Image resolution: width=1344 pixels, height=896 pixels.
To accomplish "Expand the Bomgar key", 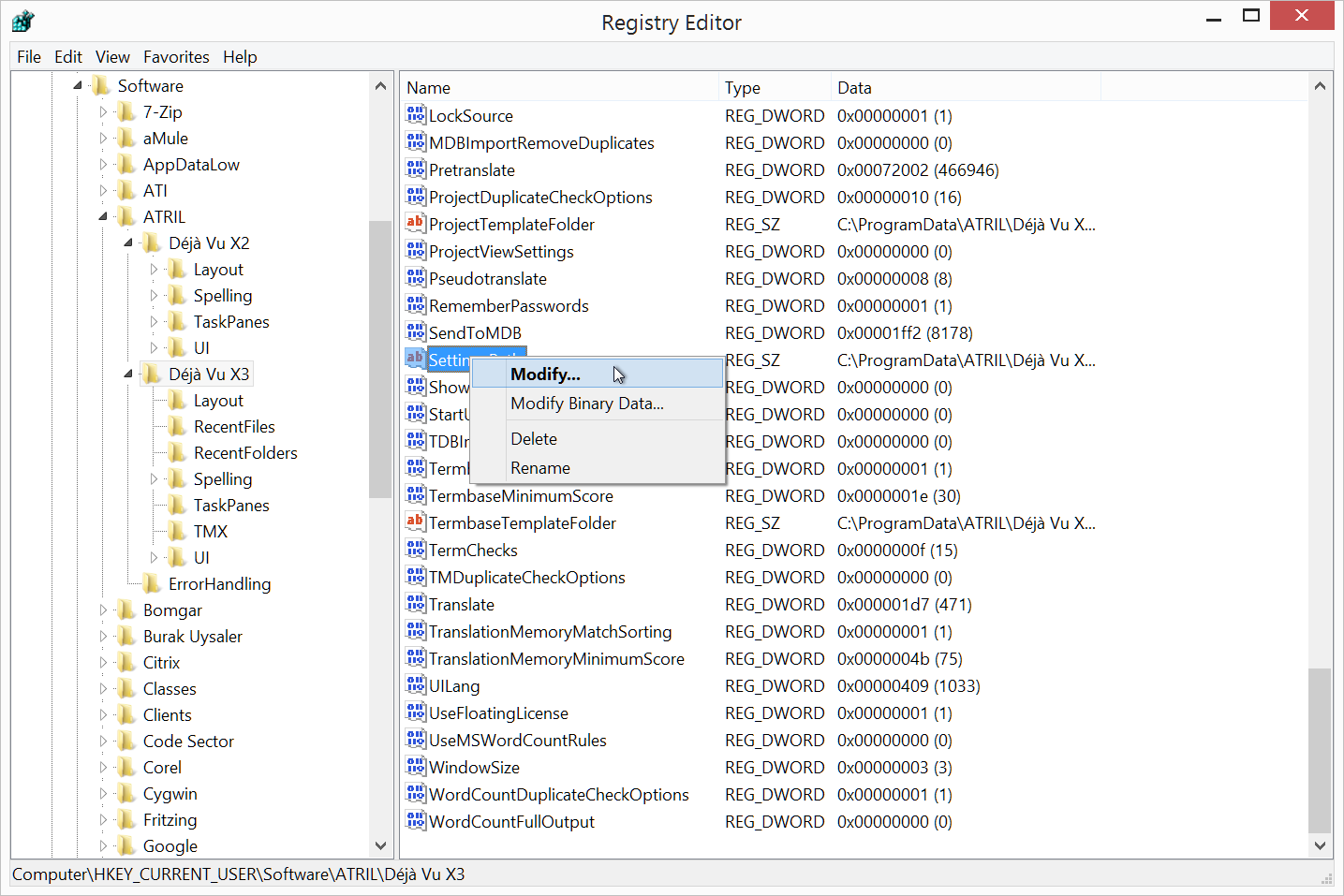I will (x=103, y=610).
